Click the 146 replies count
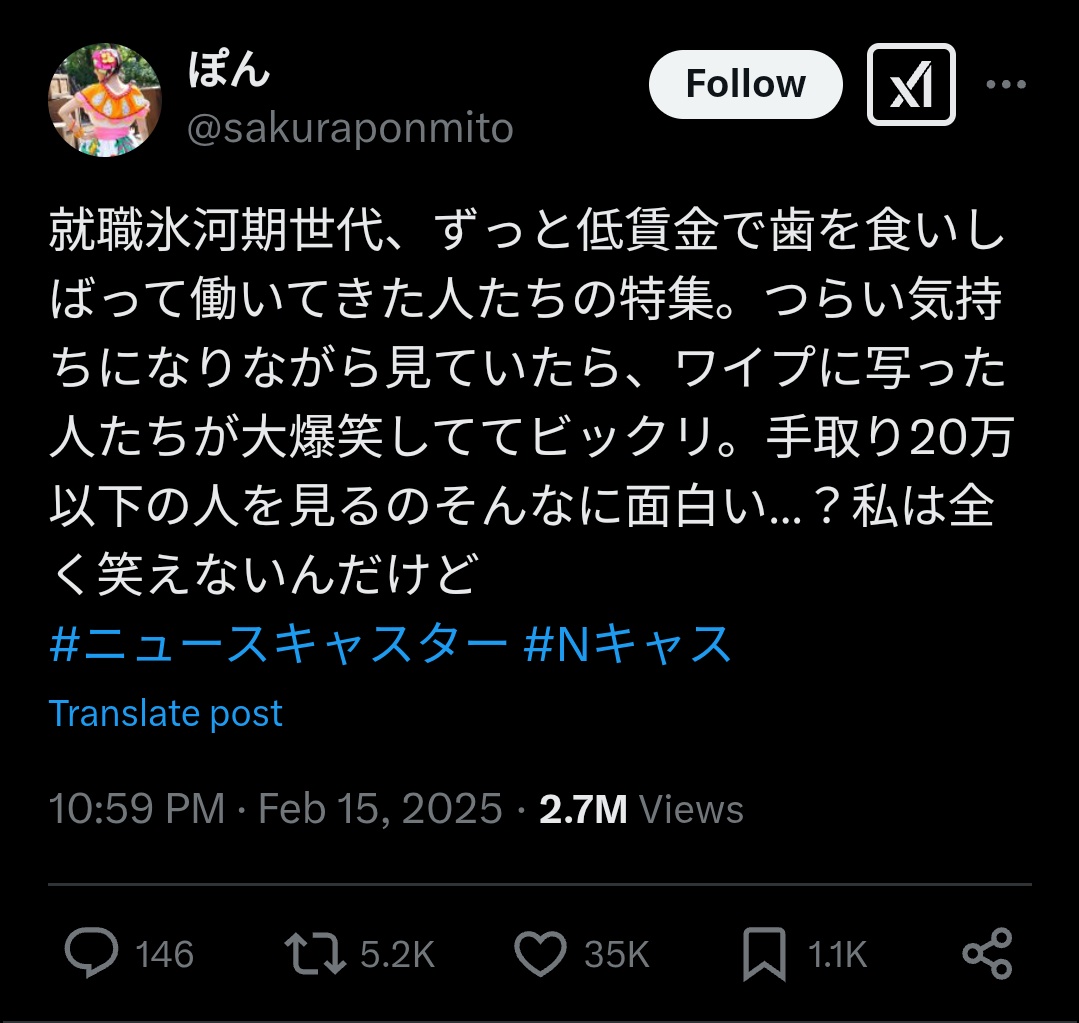 coord(165,955)
